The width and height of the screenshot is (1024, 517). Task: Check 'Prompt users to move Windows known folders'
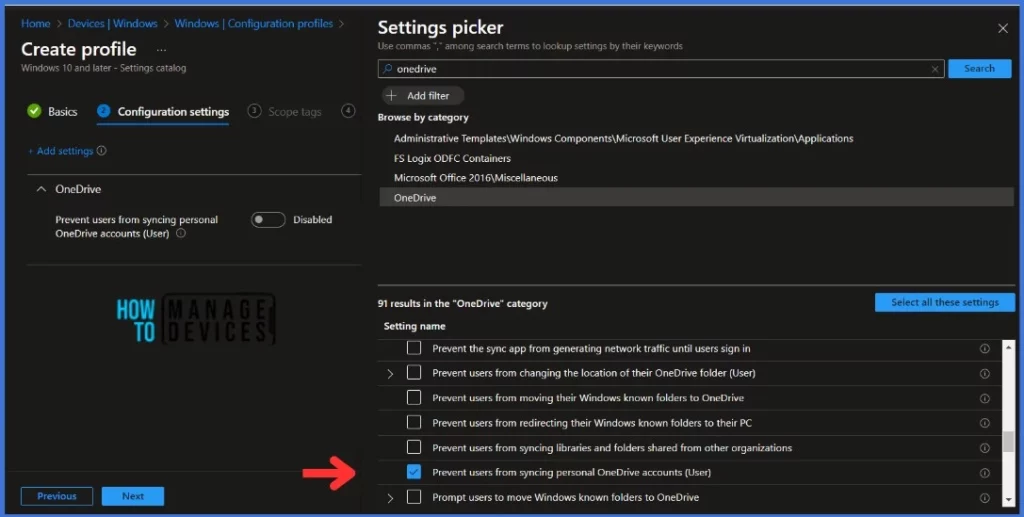tap(414, 497)
